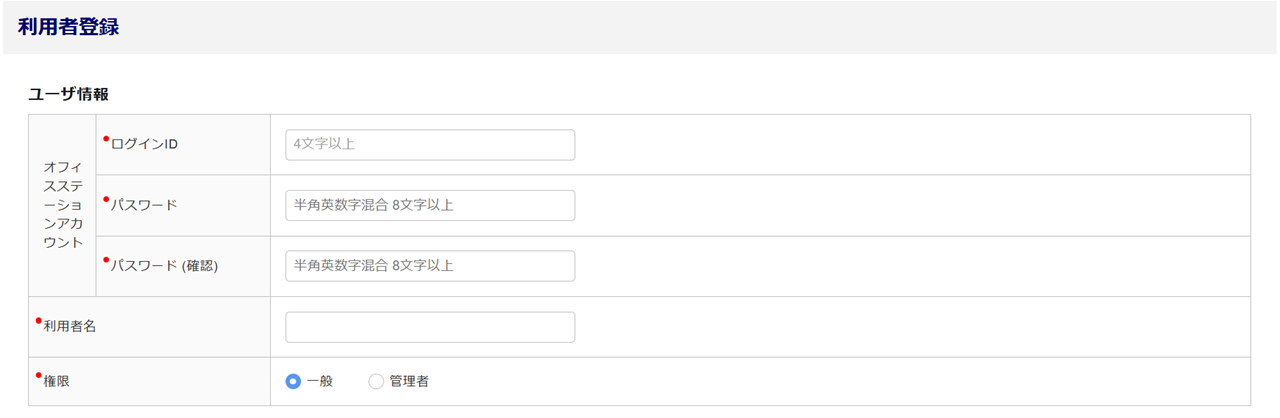Click the 管理者 option text label
1280x418 pixels.
[409, 381]
